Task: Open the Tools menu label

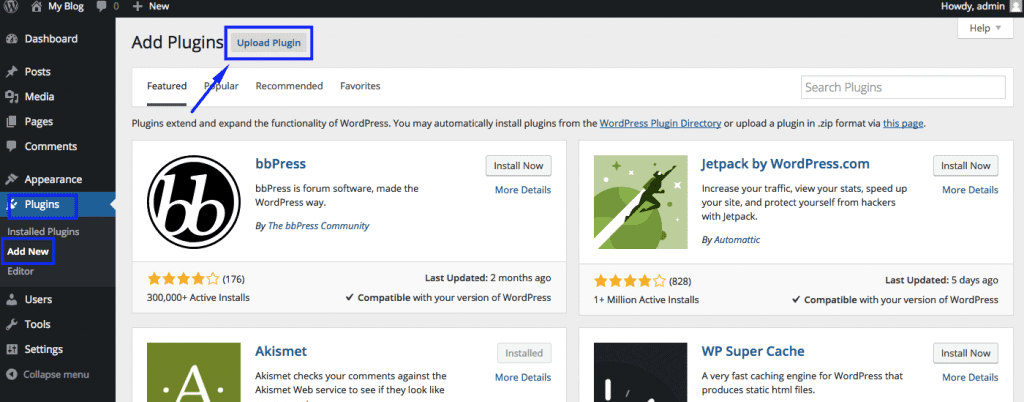Action: point(37,324)
